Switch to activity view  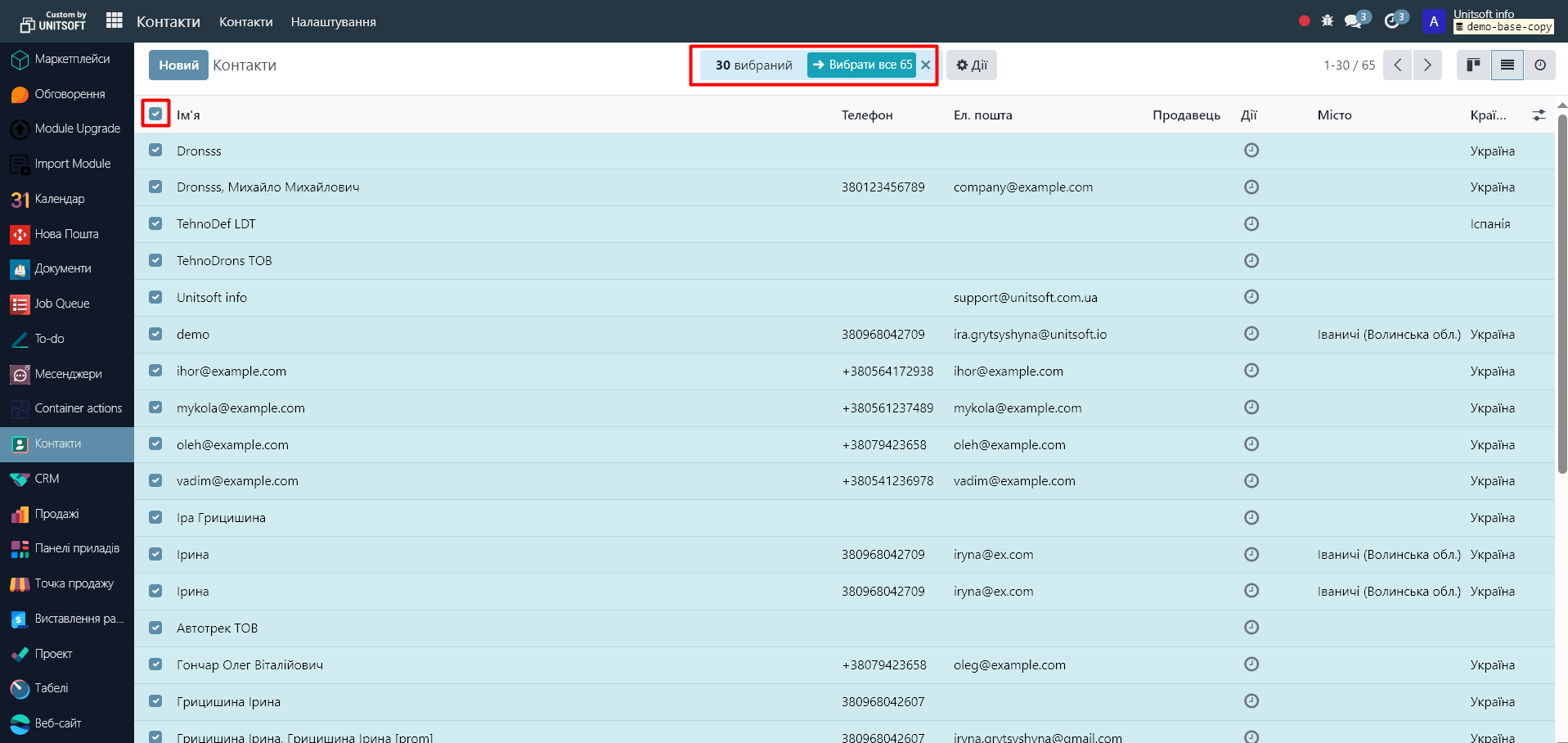click(x=1539, y=65)
